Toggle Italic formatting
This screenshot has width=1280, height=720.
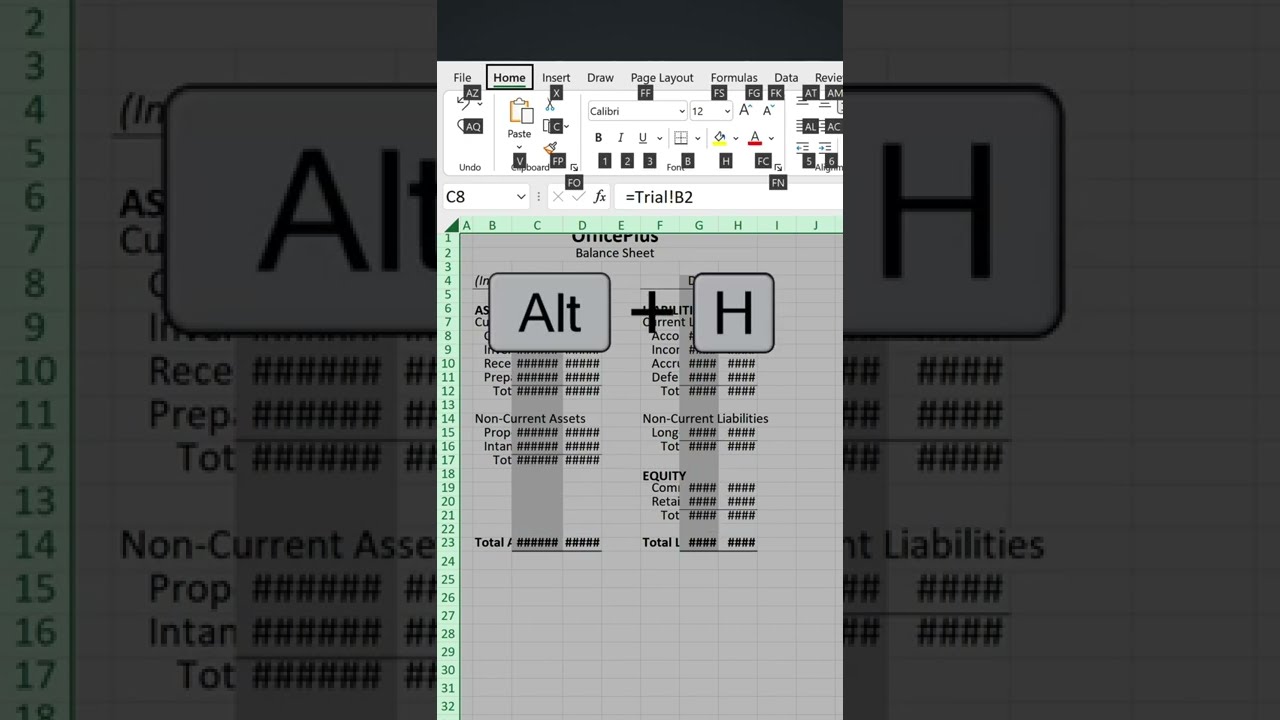click(x=620, y=138)
